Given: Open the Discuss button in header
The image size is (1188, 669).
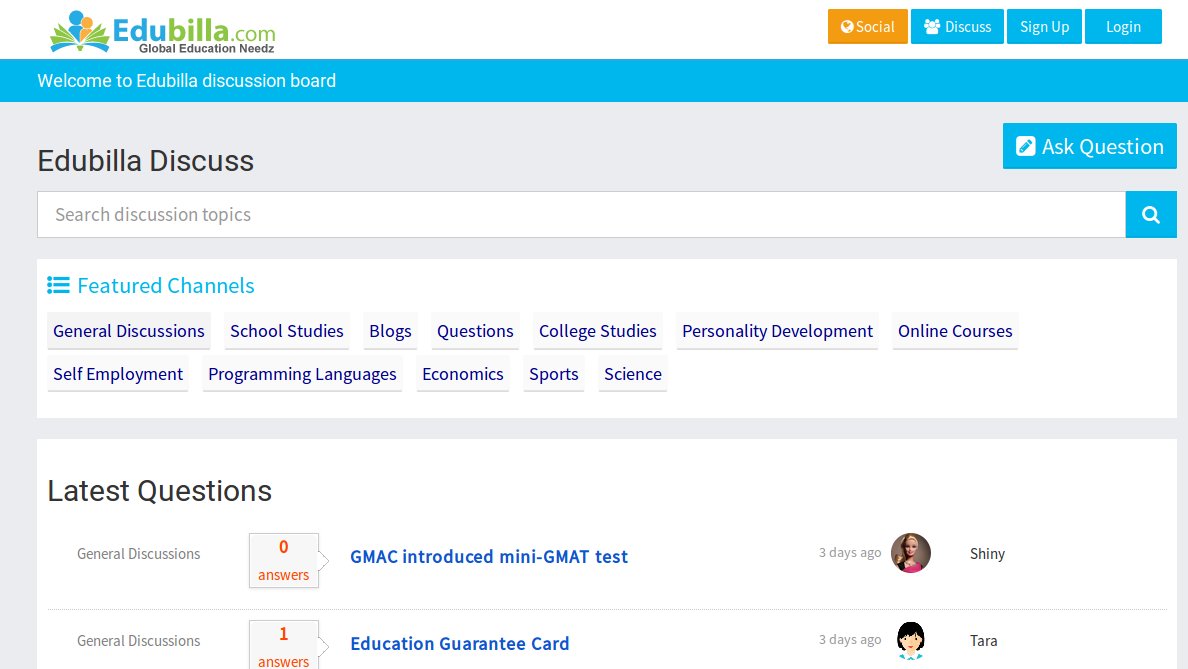Looking at the screenshot, I should (x=957, y=27).
